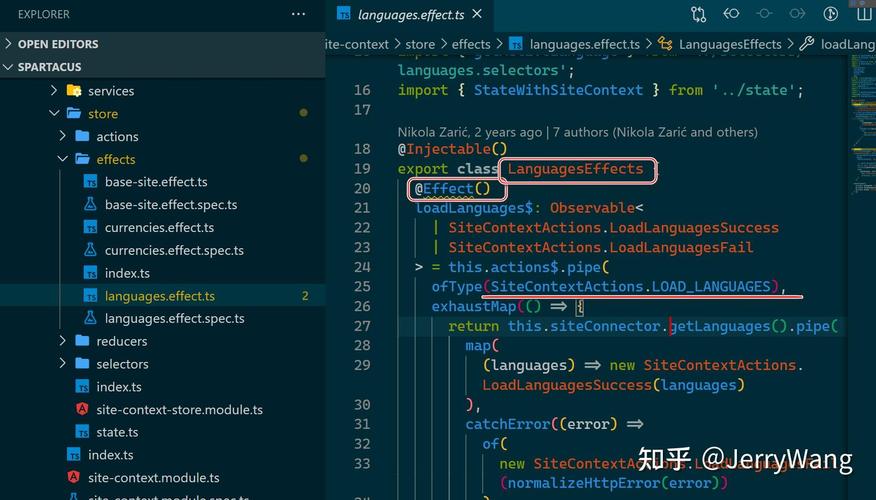
Task: Click the Angular icon of site-context-store.module.ts
Action: (82, 409)
